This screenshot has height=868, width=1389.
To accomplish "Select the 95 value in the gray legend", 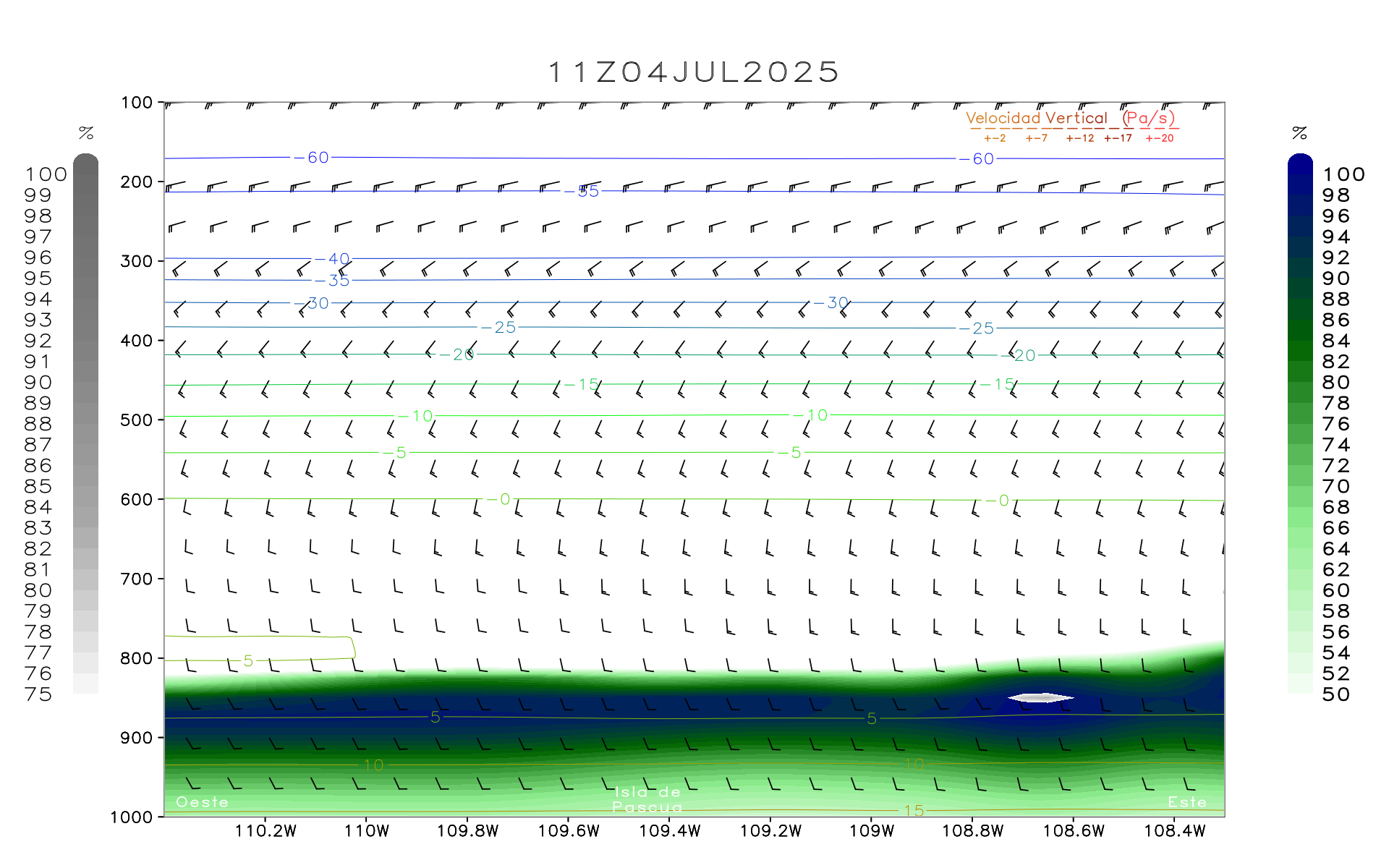I will pos(38,278).
